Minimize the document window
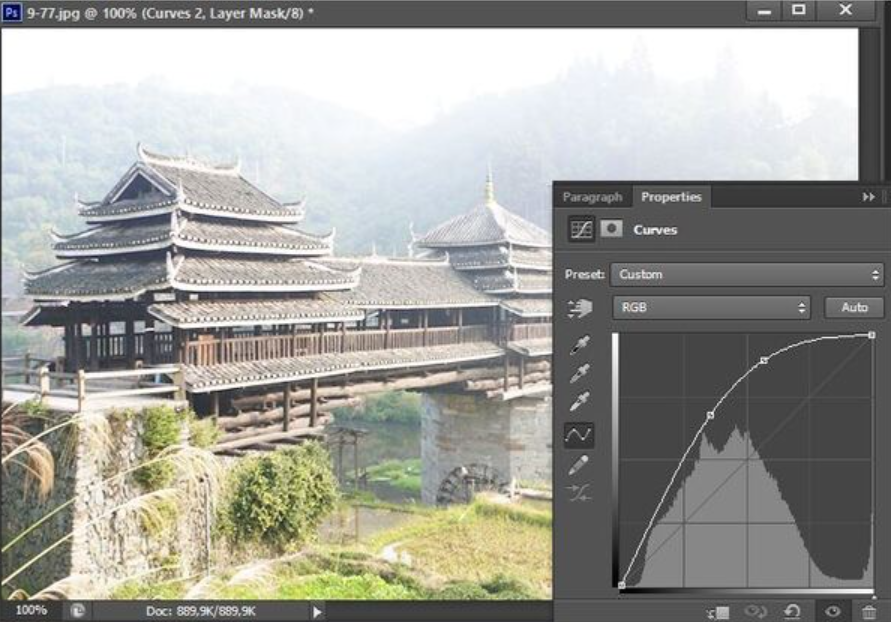The height and width of the screenshot is (622, 891). 764,11
